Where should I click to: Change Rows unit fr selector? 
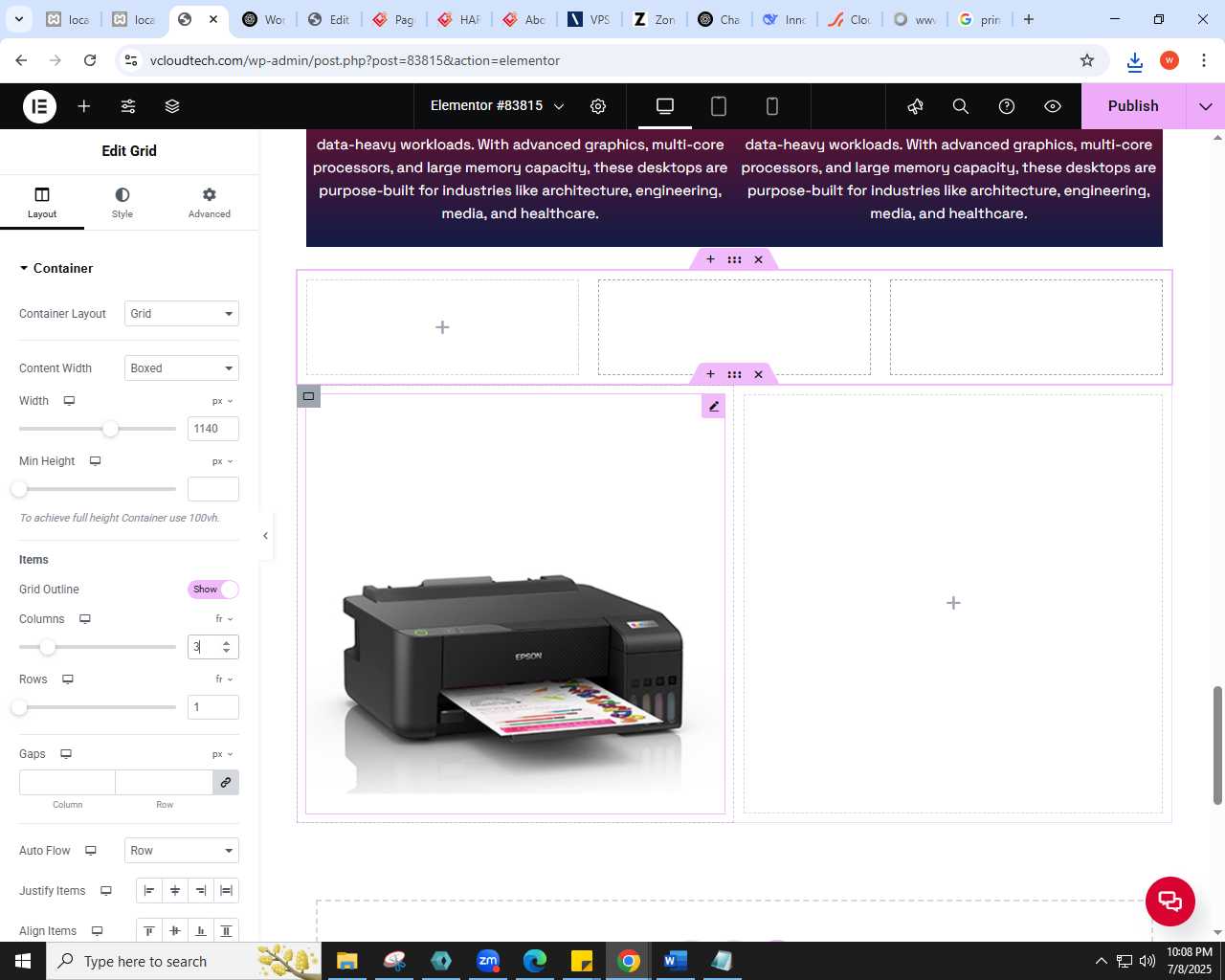point(225,679)
